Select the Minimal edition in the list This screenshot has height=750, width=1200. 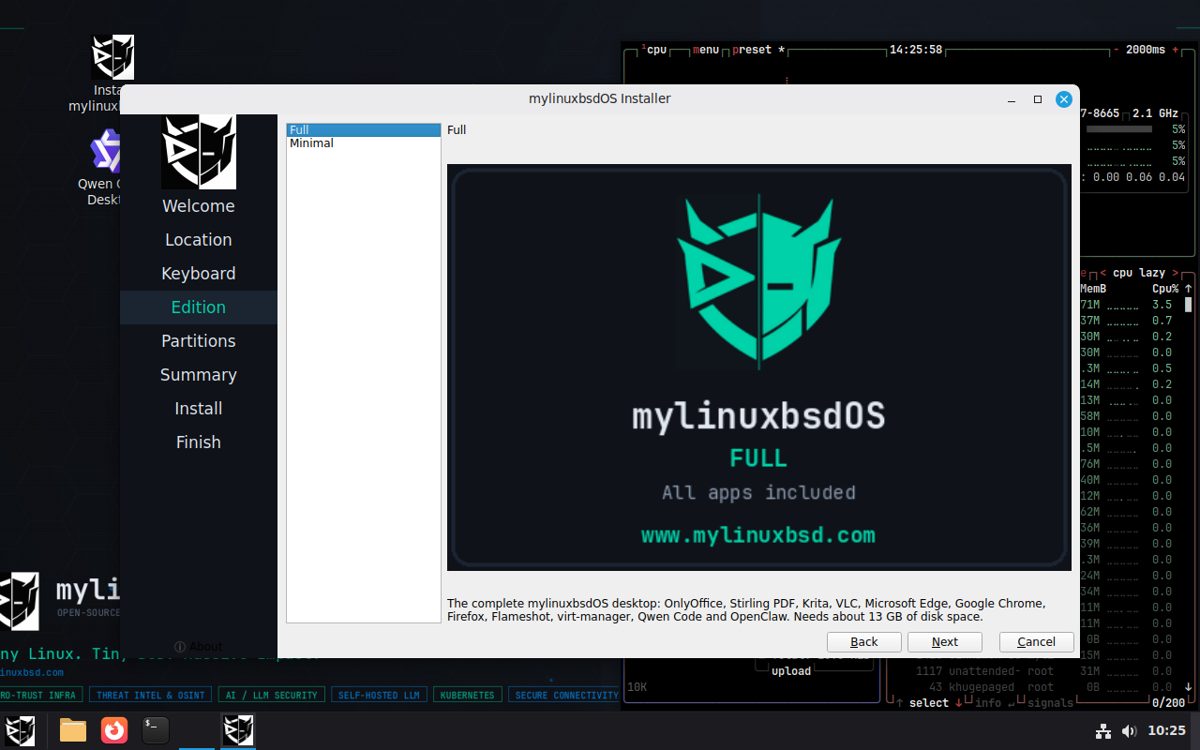point(363,143)
